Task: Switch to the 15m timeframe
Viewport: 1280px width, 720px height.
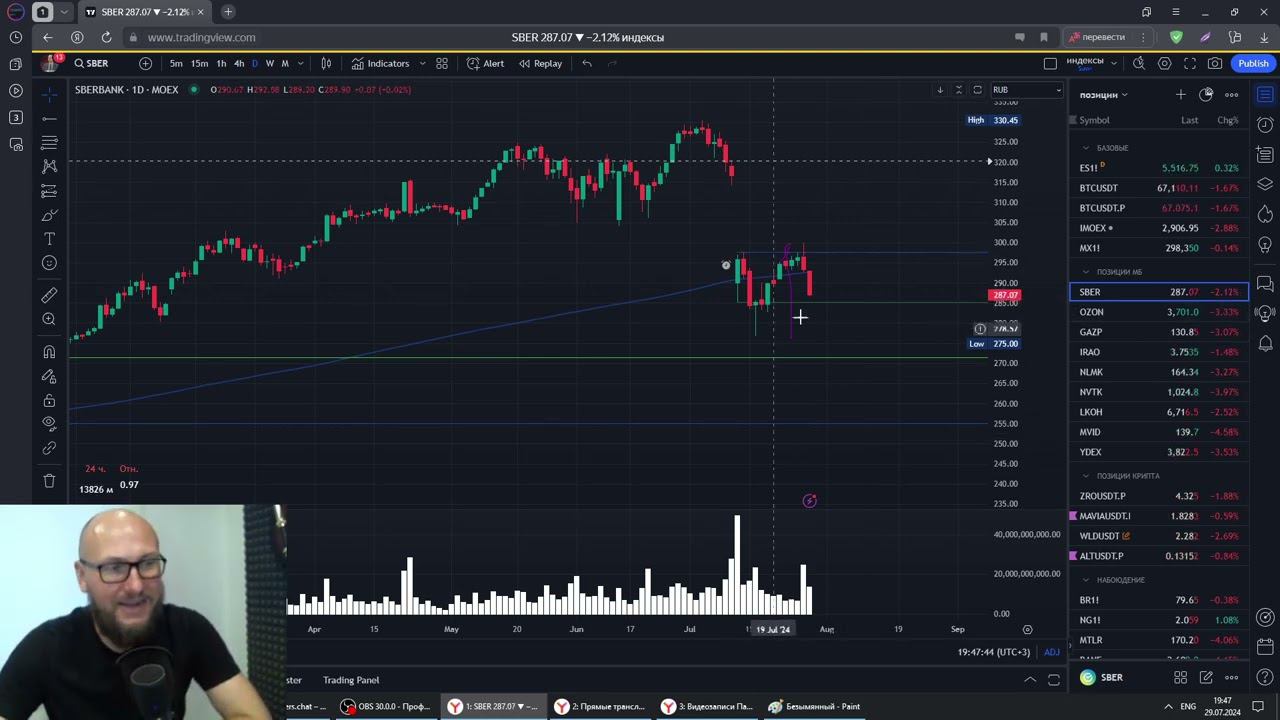Action: tap(200, 63)
